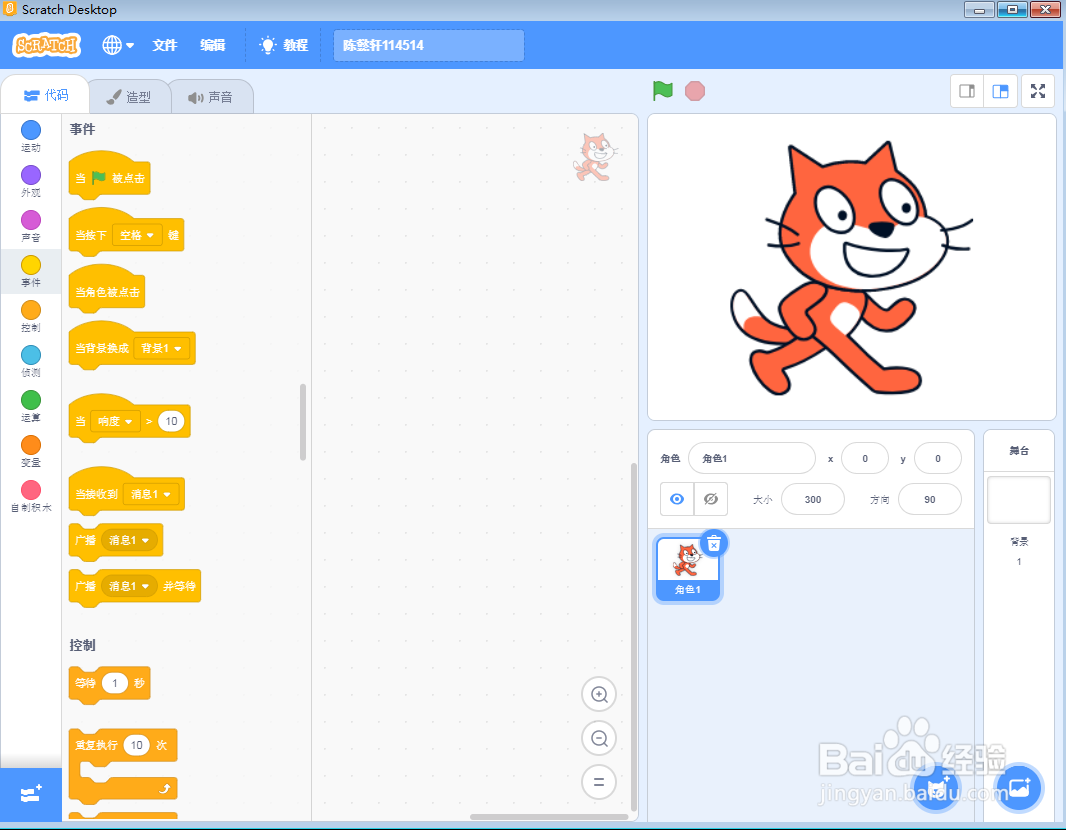Switch to the 造型 tab
The width and height of the screenshot is (1066, 830).
coord(128,97)
